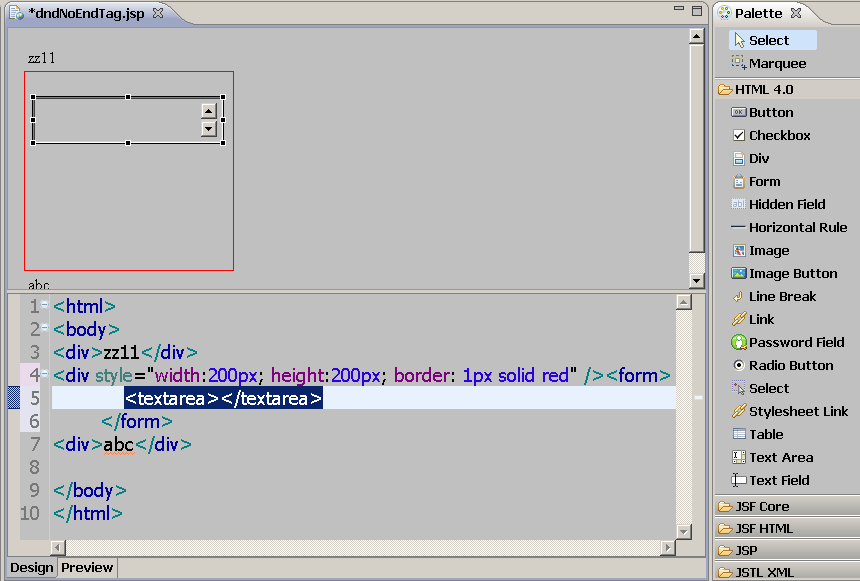Close the Palette view
Image resolution: width=860 pixels, height=581 pixels.
click(796, 13)
